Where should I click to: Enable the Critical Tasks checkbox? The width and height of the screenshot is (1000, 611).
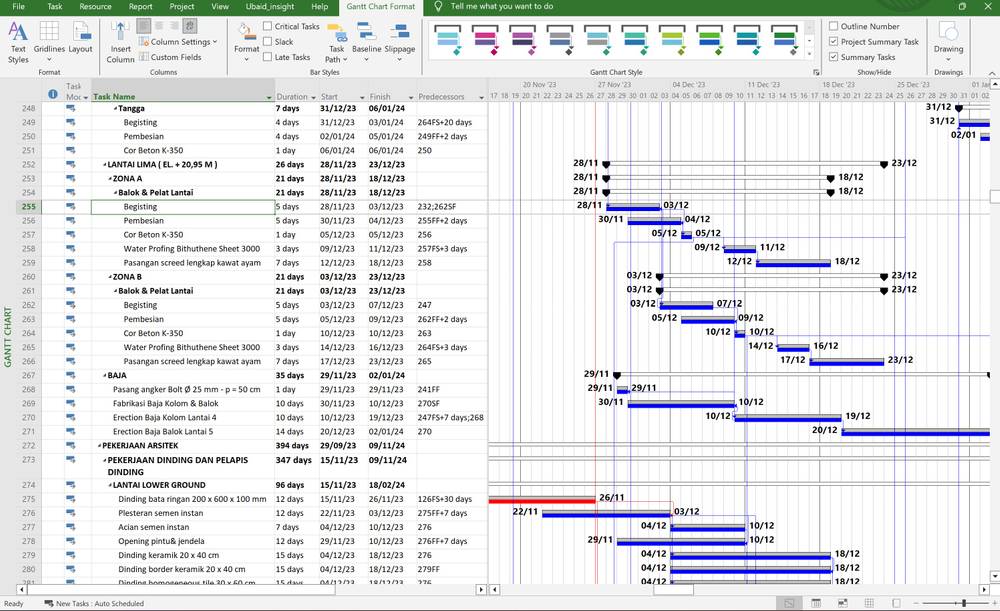click(268, 26)
